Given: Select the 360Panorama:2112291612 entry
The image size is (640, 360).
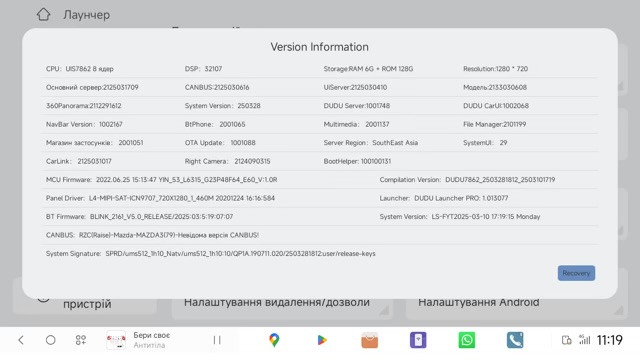Looking at the screenshot, I should pos(83,106).
